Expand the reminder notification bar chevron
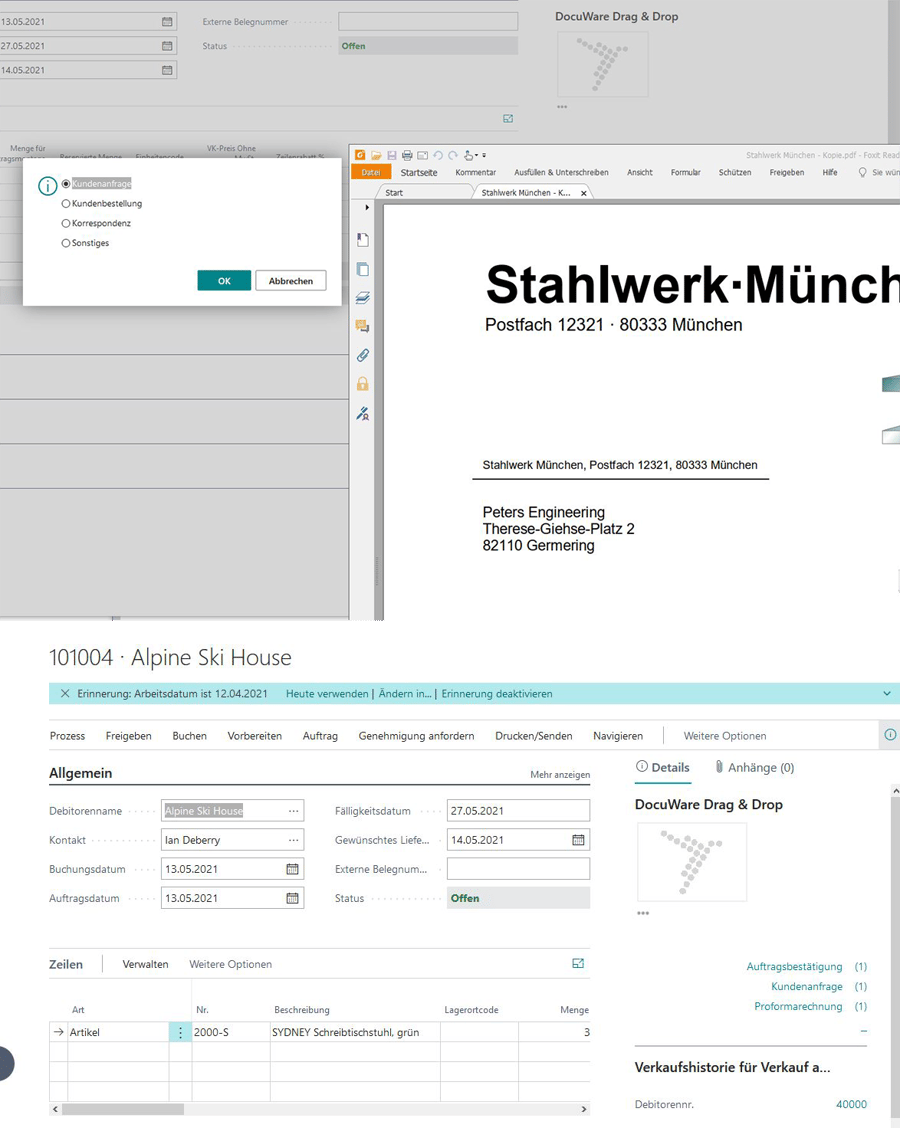900x1128 pixels. tap(886, 693)
